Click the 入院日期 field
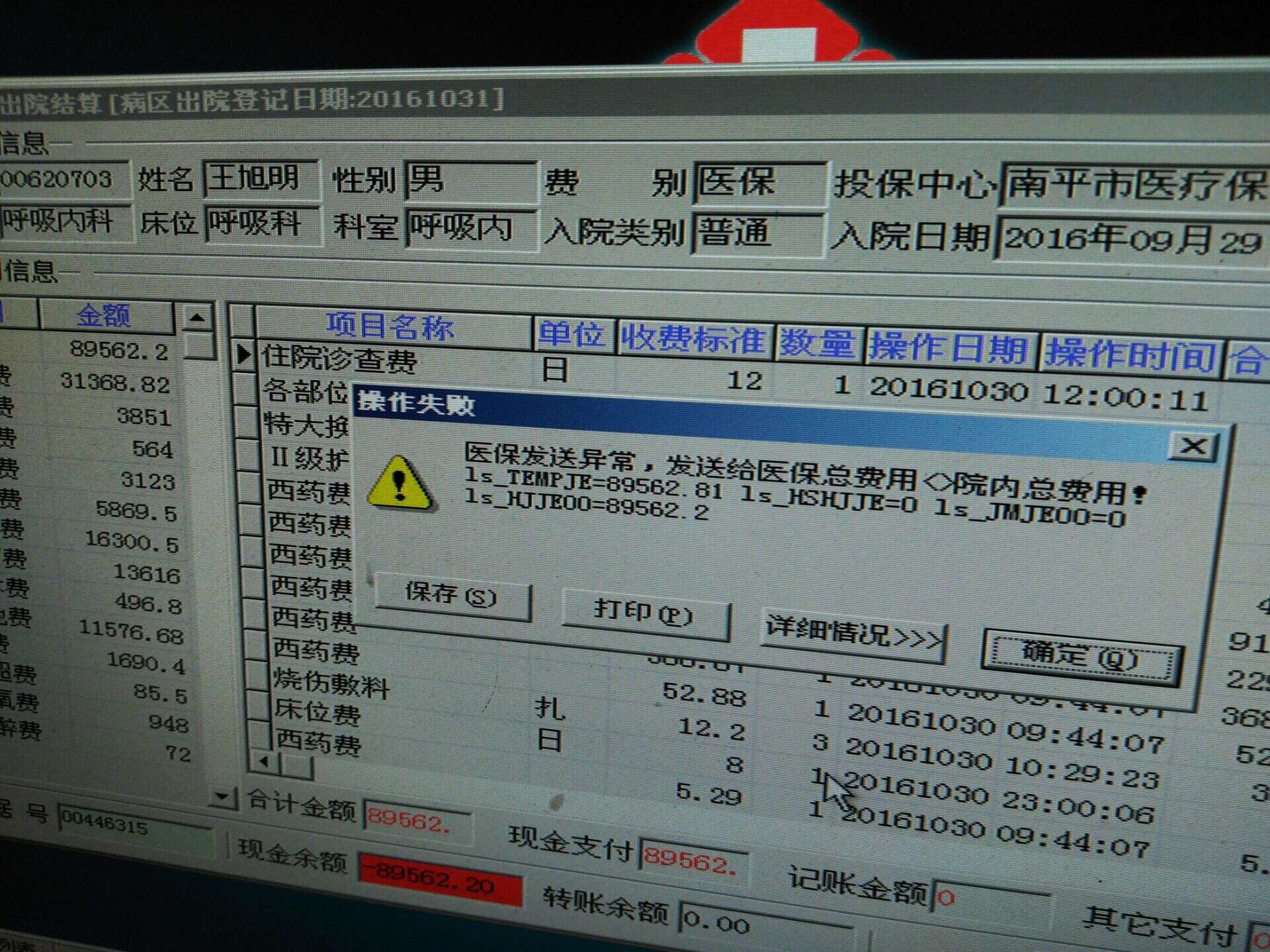 (x=1131, y=239)
